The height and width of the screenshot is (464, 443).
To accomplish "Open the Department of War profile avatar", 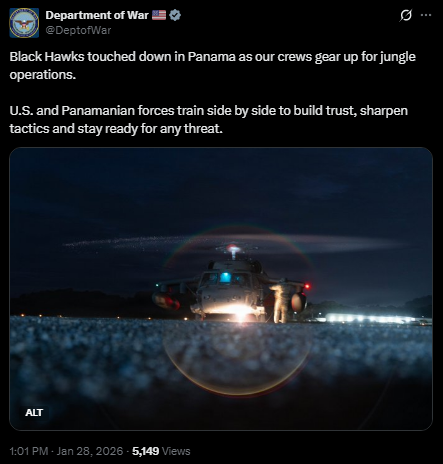I will click(x=24, y=23).
